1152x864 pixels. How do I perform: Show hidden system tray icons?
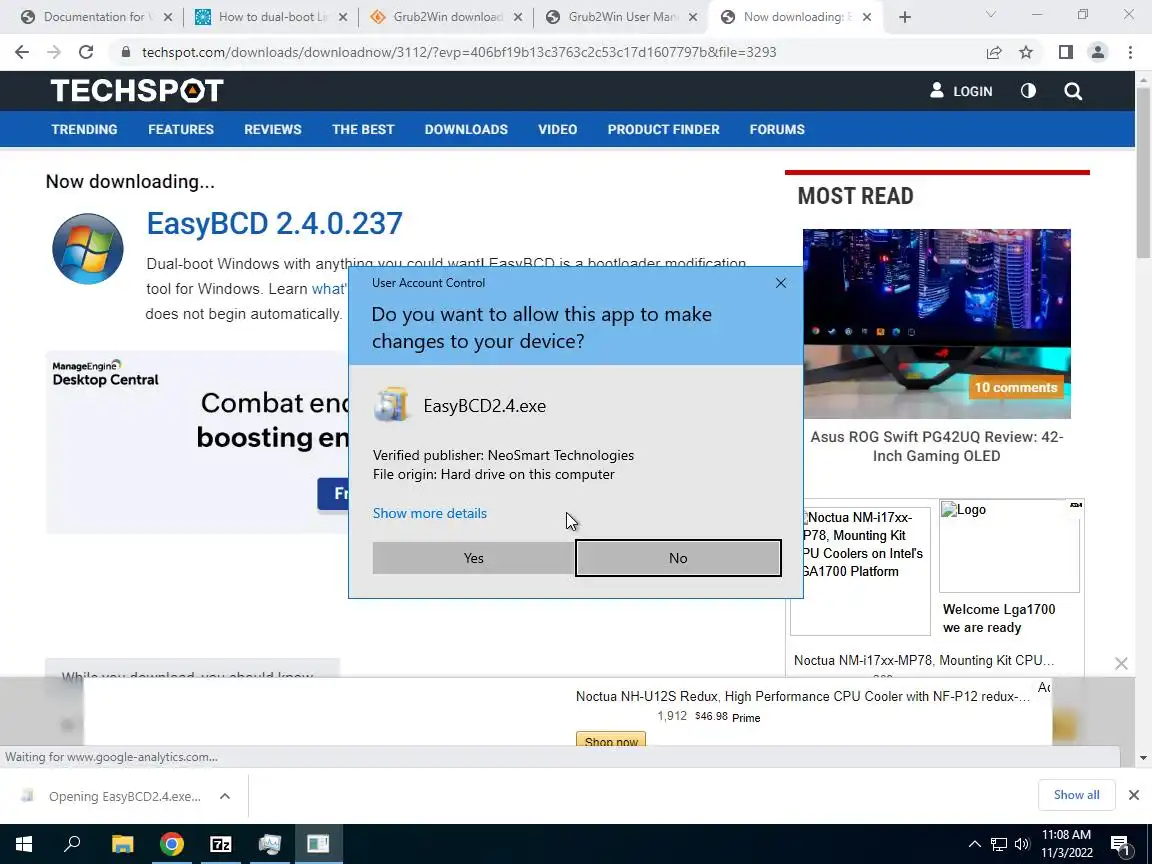pyautogui.click(x=974, y=844)
